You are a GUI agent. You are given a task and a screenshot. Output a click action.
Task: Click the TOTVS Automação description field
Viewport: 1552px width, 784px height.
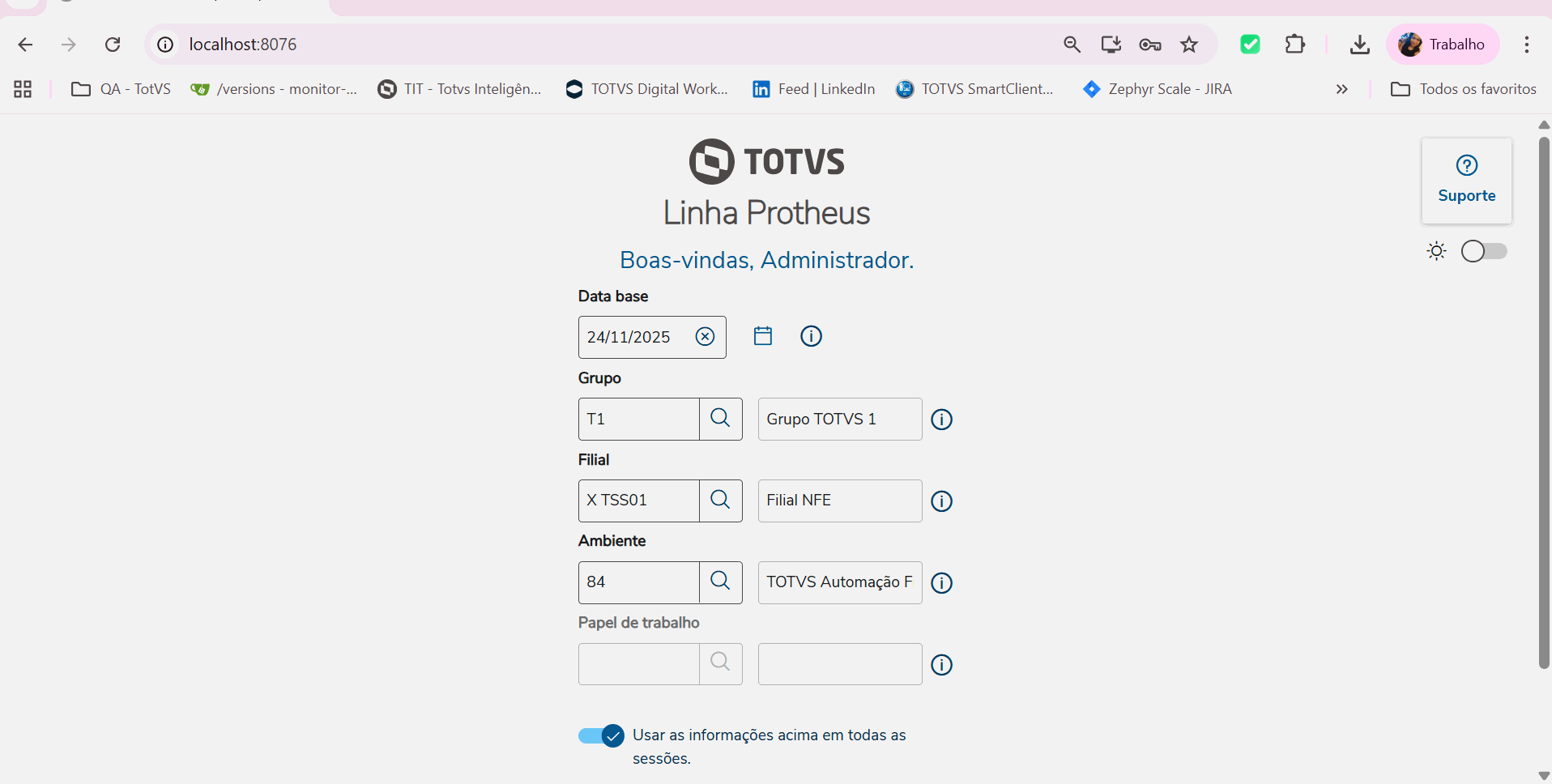click(840, 582)
